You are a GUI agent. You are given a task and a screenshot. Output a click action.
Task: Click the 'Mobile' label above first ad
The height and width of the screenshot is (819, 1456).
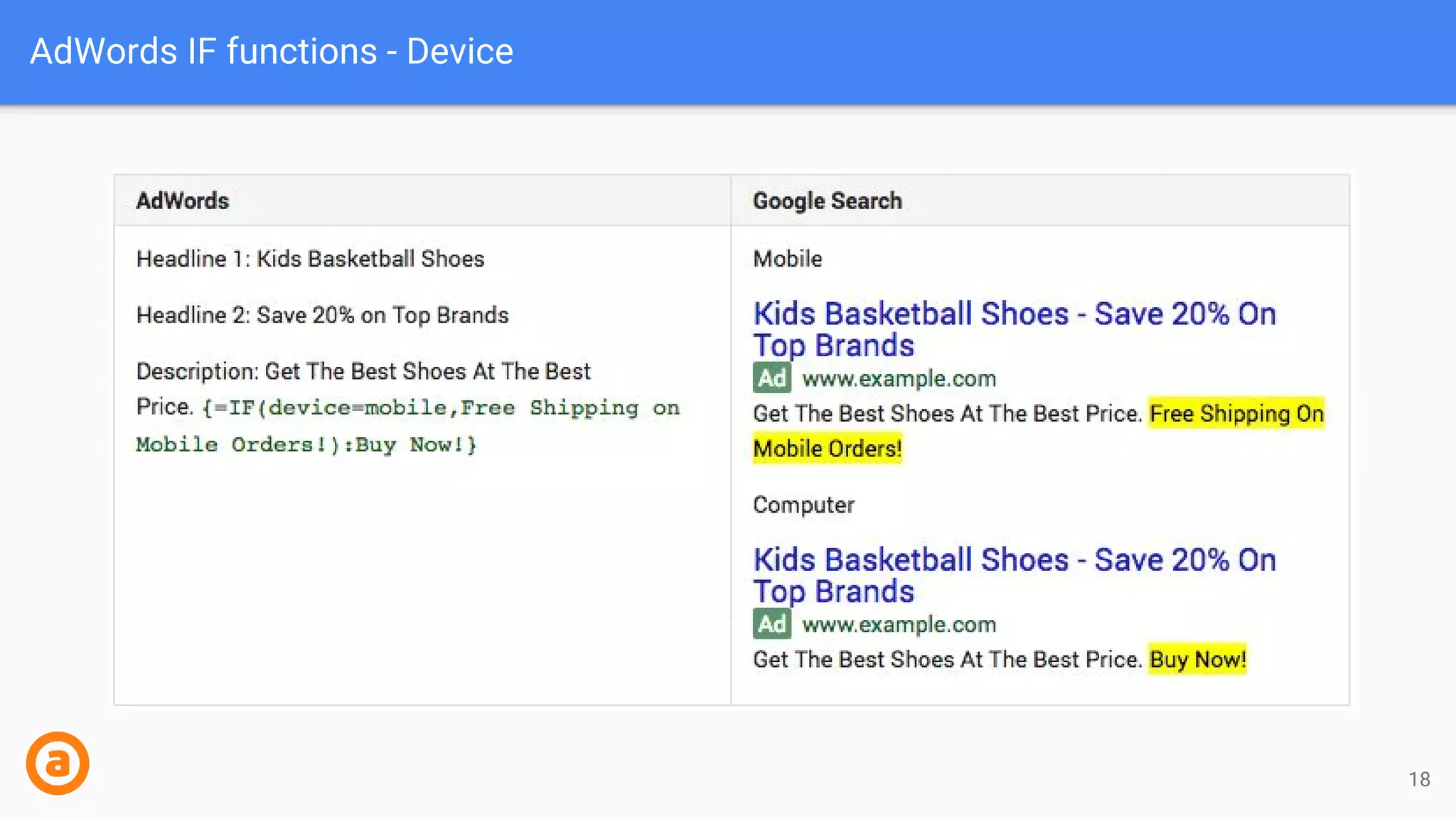pos(788,259)
